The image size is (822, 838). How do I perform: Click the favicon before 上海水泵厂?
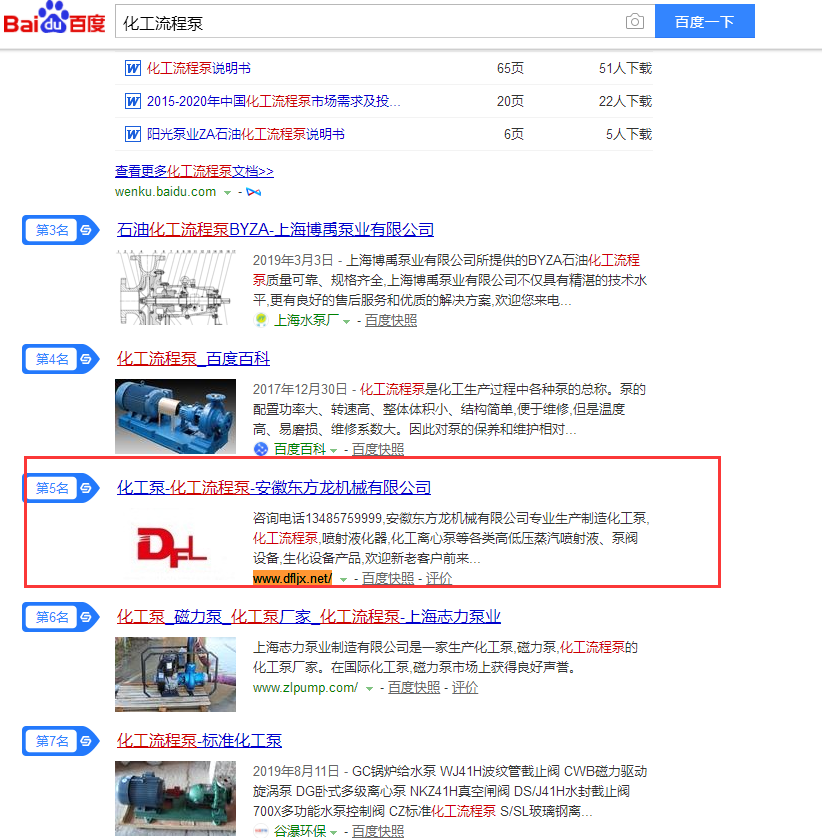click(261, 320)
